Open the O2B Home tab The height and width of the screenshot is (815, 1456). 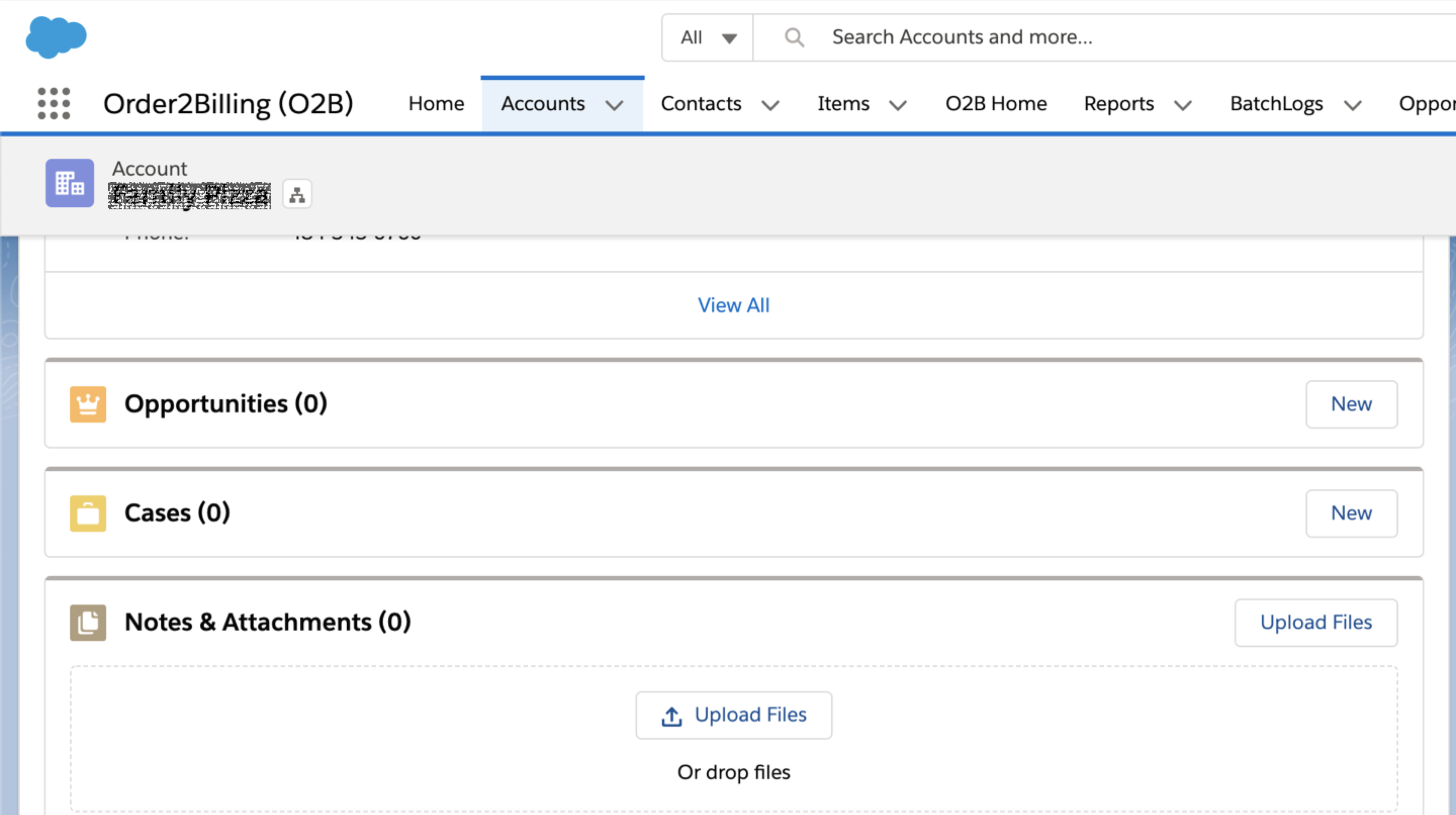pyautogui.click(x=996, y=104)
